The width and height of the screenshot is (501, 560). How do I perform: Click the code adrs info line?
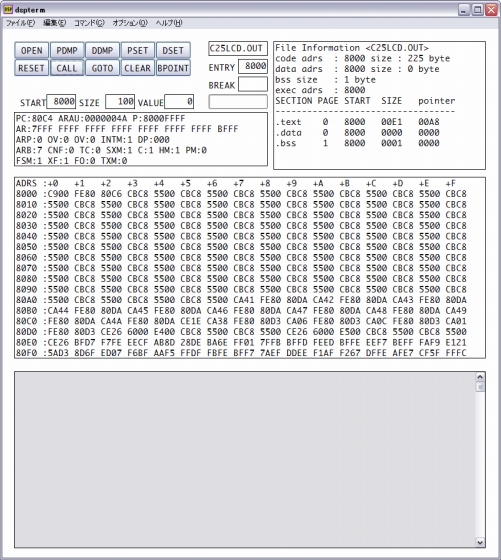click(x=362, y=59)
